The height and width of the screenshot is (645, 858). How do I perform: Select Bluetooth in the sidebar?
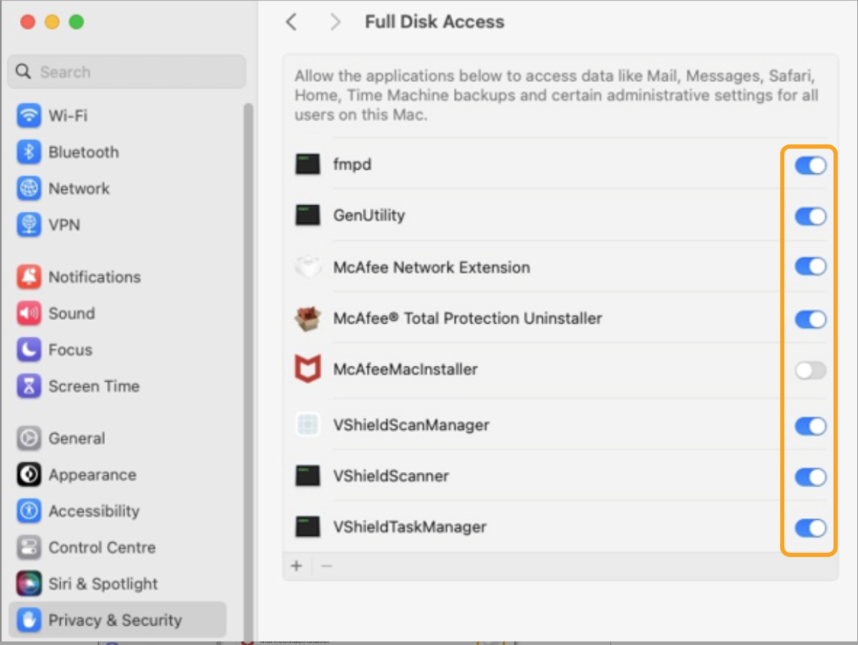(86, 152)
